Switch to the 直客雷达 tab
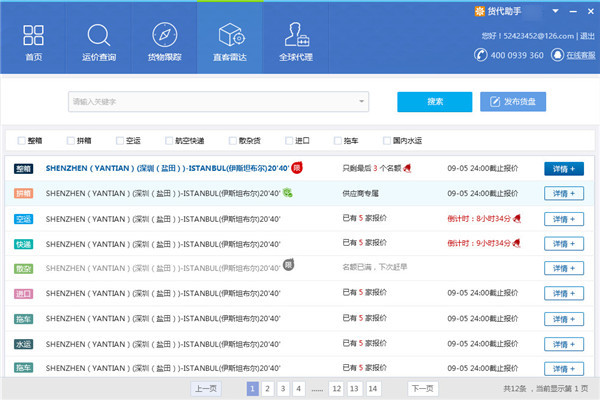Image resolution: width=600 pixels, height=400 pixels. [x=229, y=38]
